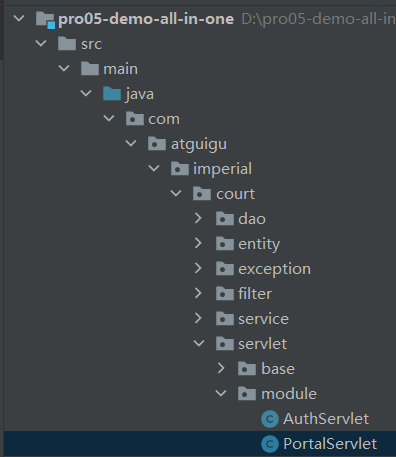The height and width of the screenshot is (457, 396).
Task: Expand the service package
Action: (198, 318)
